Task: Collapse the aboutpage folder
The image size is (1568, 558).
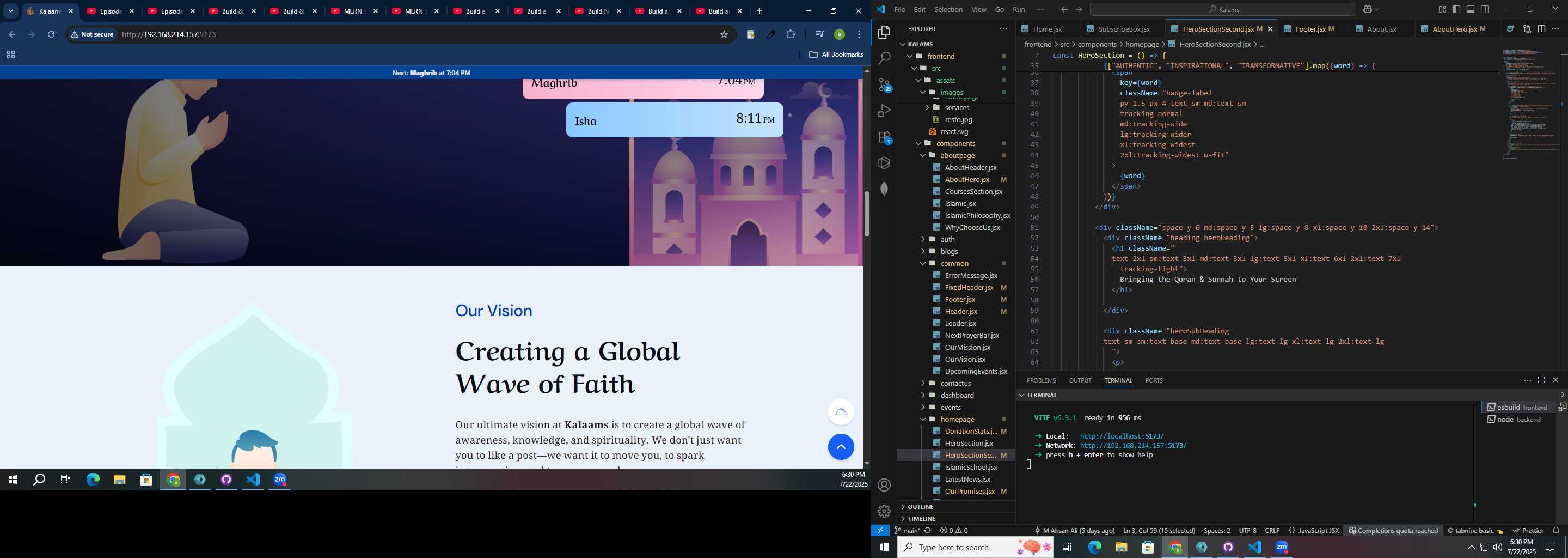Action: point(923,155)
